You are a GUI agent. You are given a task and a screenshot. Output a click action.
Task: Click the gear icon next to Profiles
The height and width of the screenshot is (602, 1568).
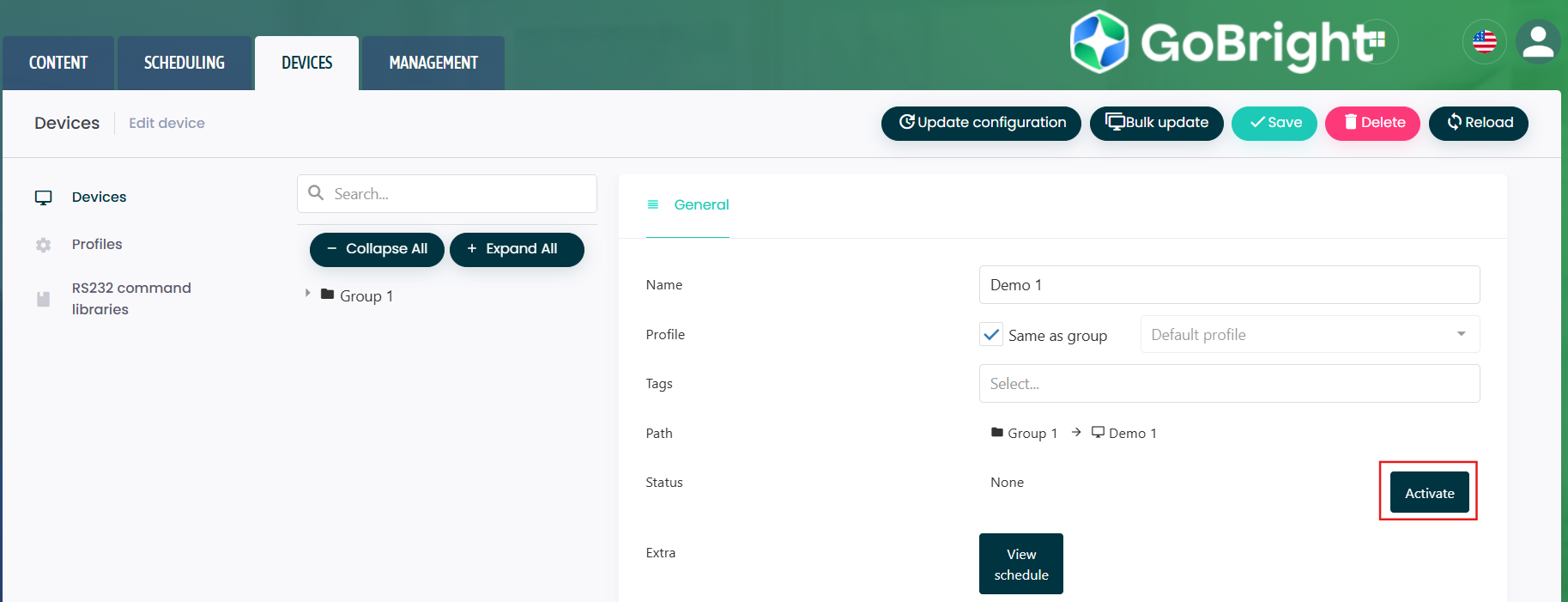(44, 245)
